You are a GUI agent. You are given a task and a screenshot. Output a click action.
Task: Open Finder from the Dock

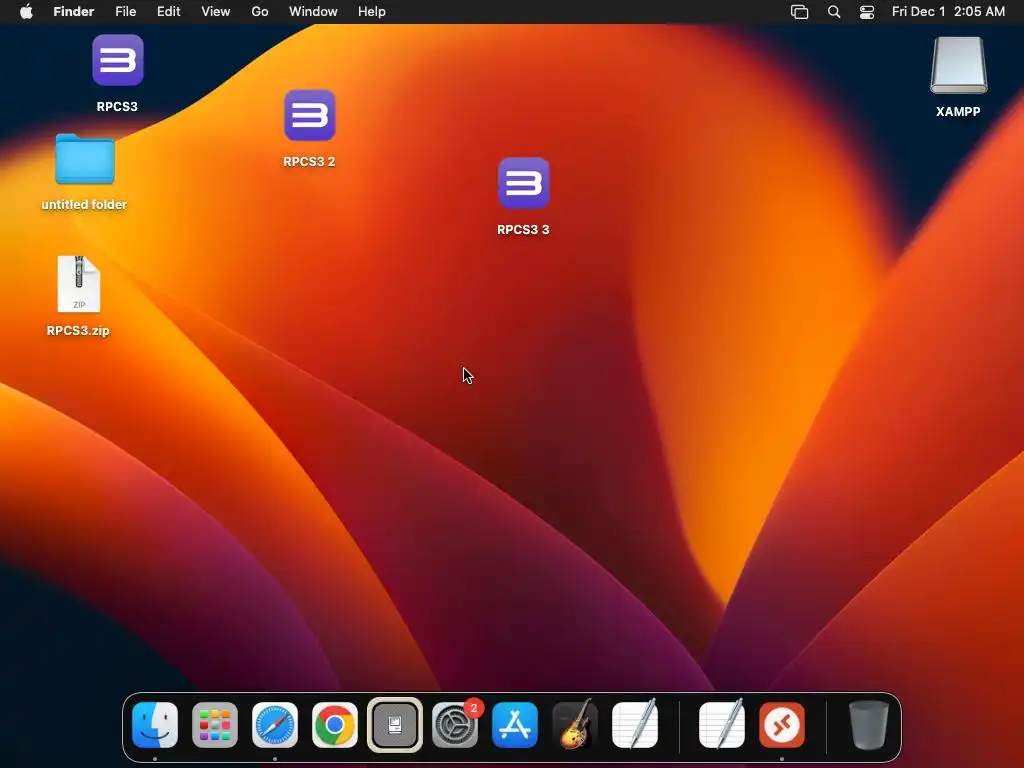155,725
